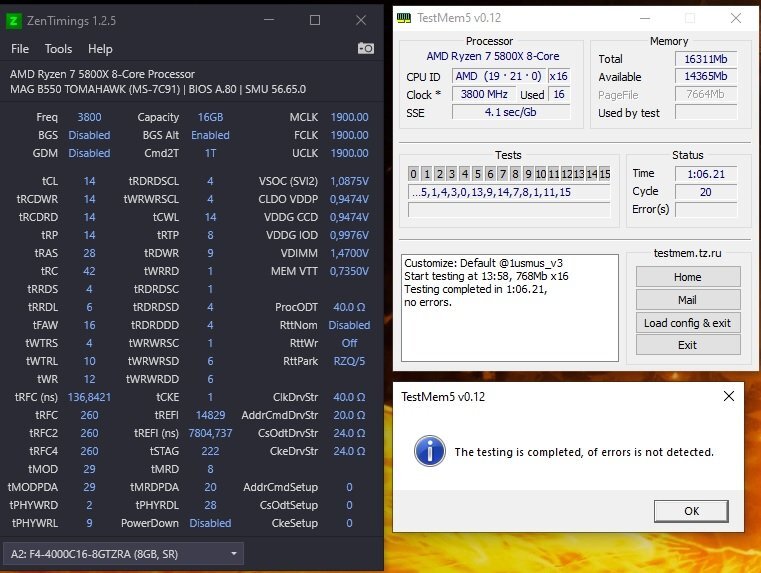This screenshot has width=761, height=573.
Task: Click the green ZenTimings logo icon
Action: (13, 21)
